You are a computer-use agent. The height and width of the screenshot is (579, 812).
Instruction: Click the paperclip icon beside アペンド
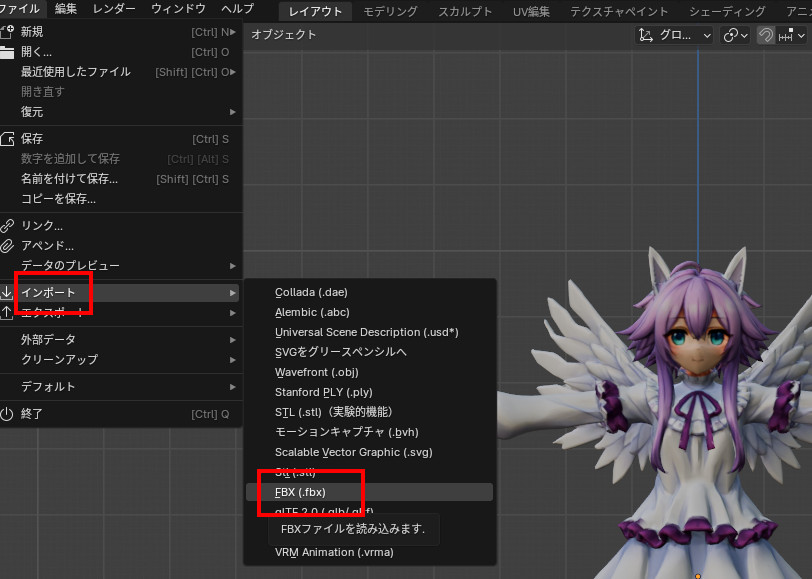click(x=8, y=246)
